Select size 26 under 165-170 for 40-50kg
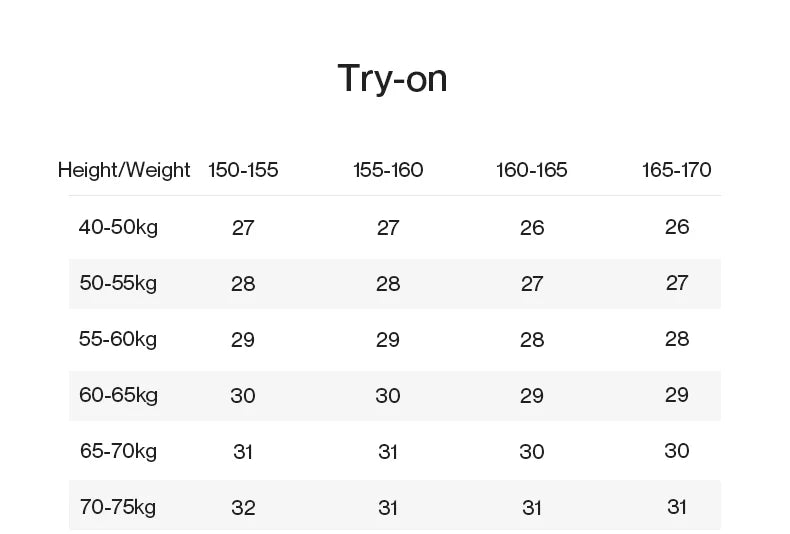The image size is (790, 534). [x=677, y=227]
